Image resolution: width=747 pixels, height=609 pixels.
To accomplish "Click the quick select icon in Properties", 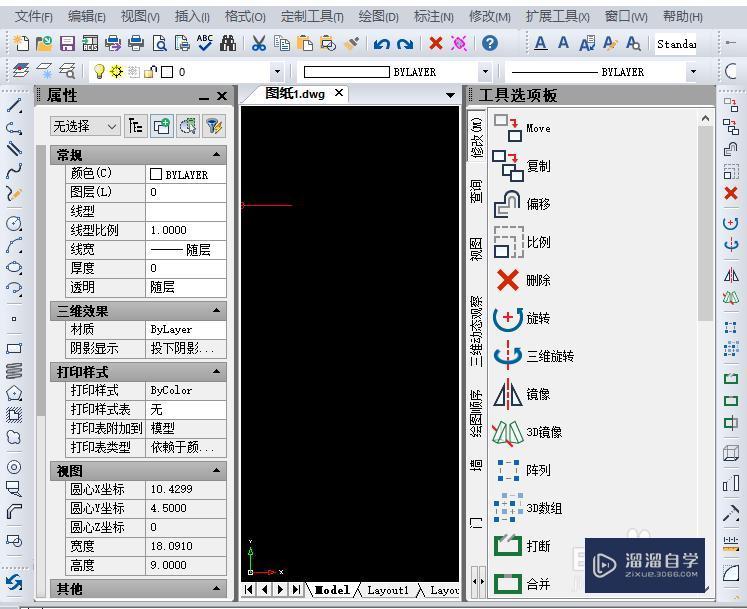I will pyautogui.click(x=188, y=126).
